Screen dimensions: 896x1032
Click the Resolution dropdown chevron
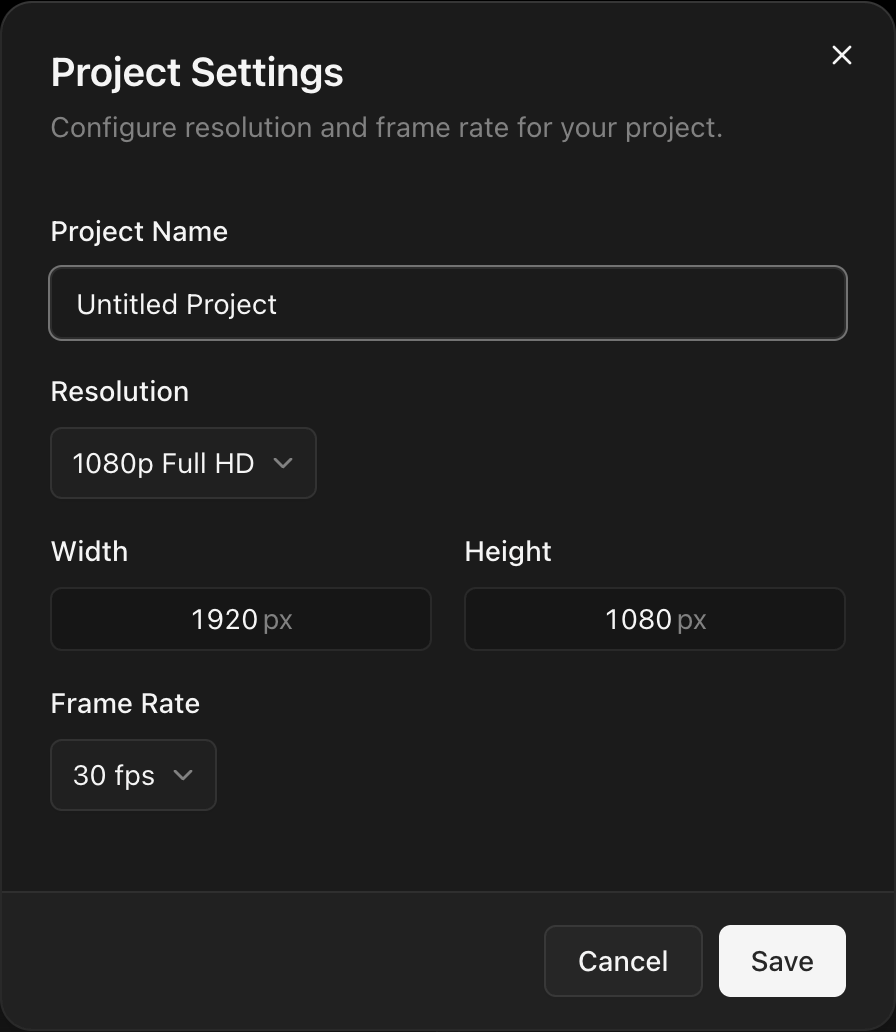click(283, 463)
